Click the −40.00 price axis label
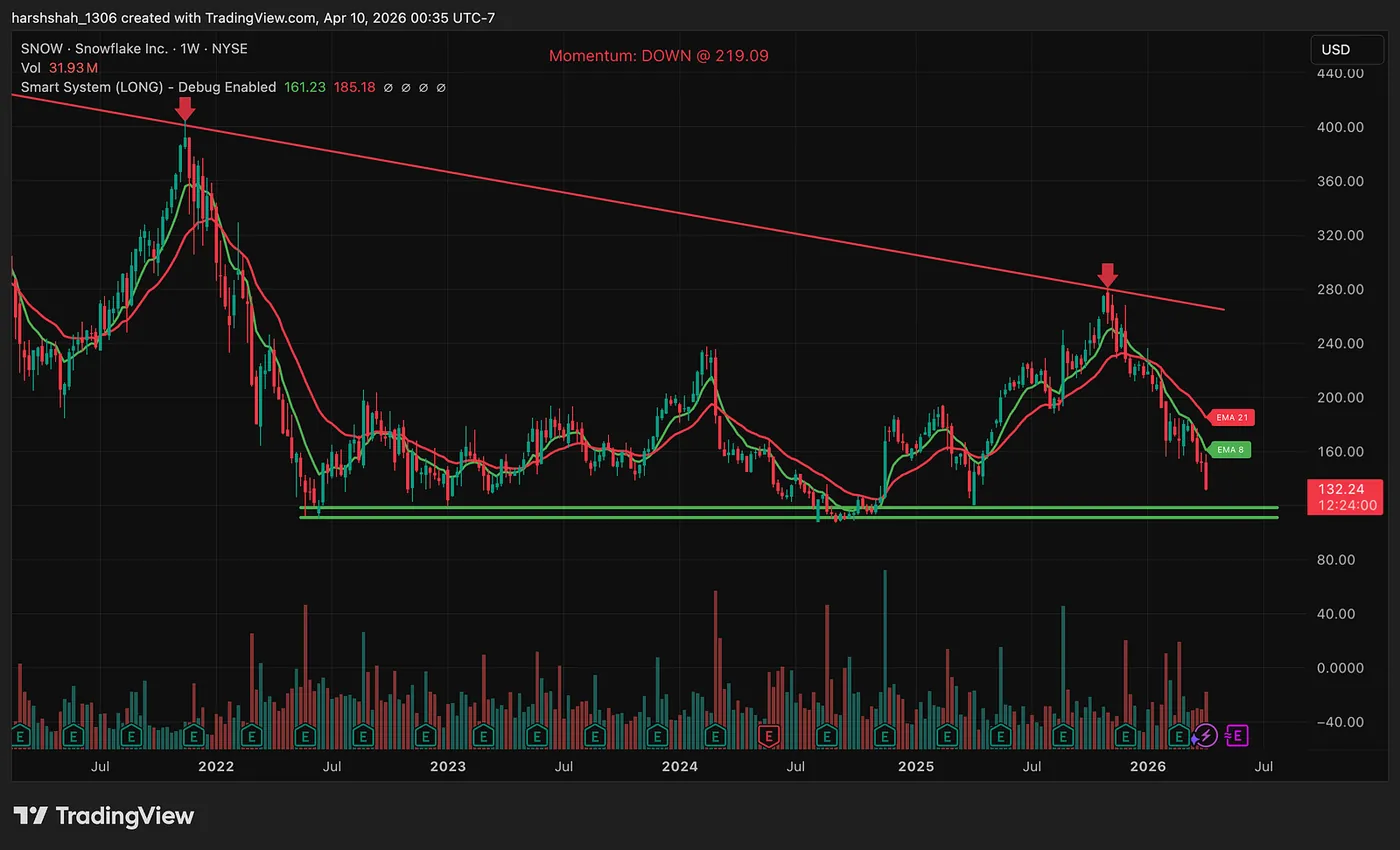The width and height of the screenshot is (1400, 850). click(x=1341, y=721)
